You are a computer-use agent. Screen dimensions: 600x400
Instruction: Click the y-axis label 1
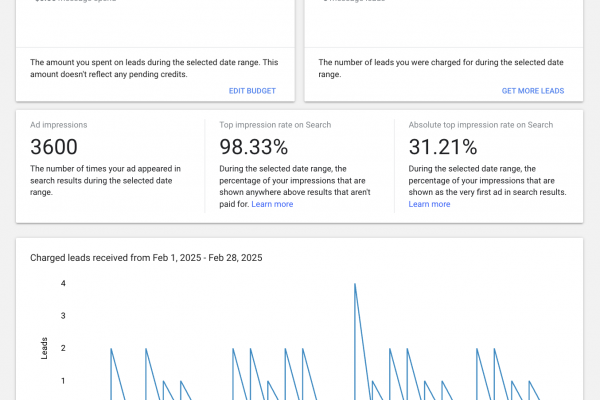[62, 381]
